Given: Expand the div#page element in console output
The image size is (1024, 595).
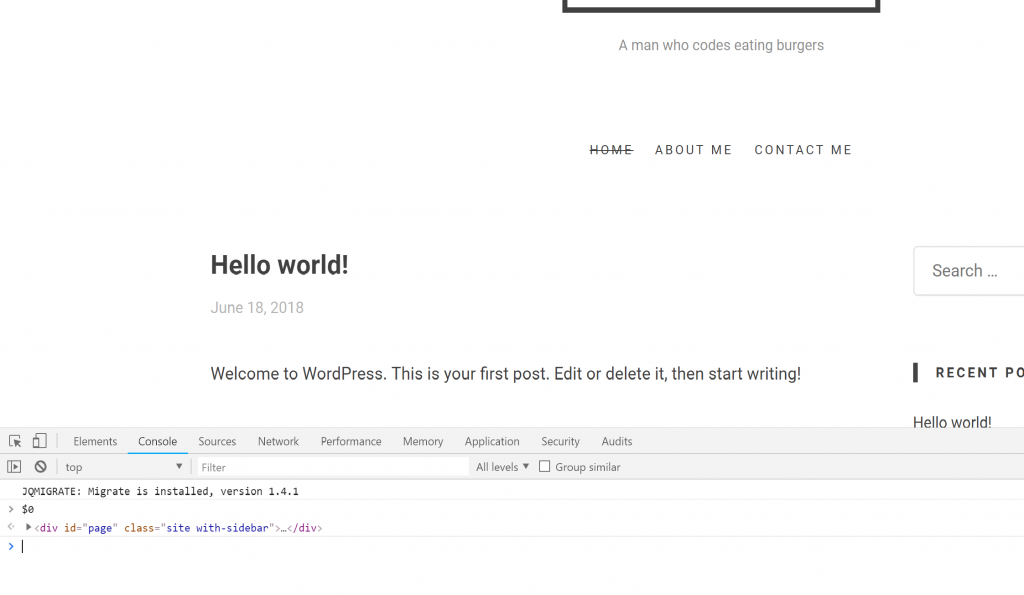Looking at the screenshot, I should 29,527.
